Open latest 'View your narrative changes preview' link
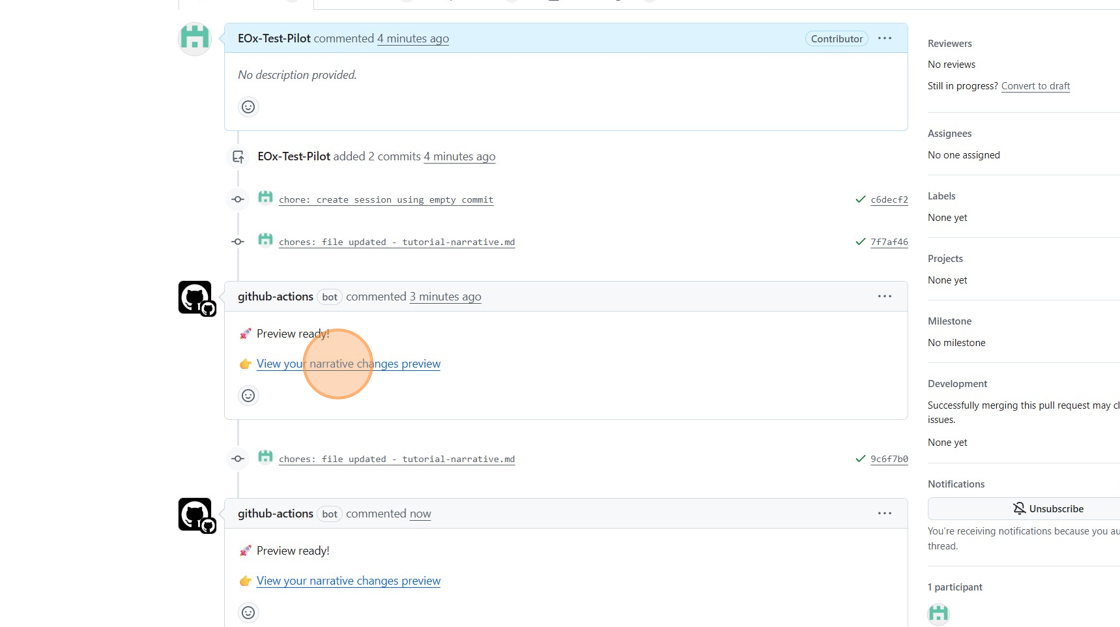This screenshot has width=1120, height=627. point(348,581)
